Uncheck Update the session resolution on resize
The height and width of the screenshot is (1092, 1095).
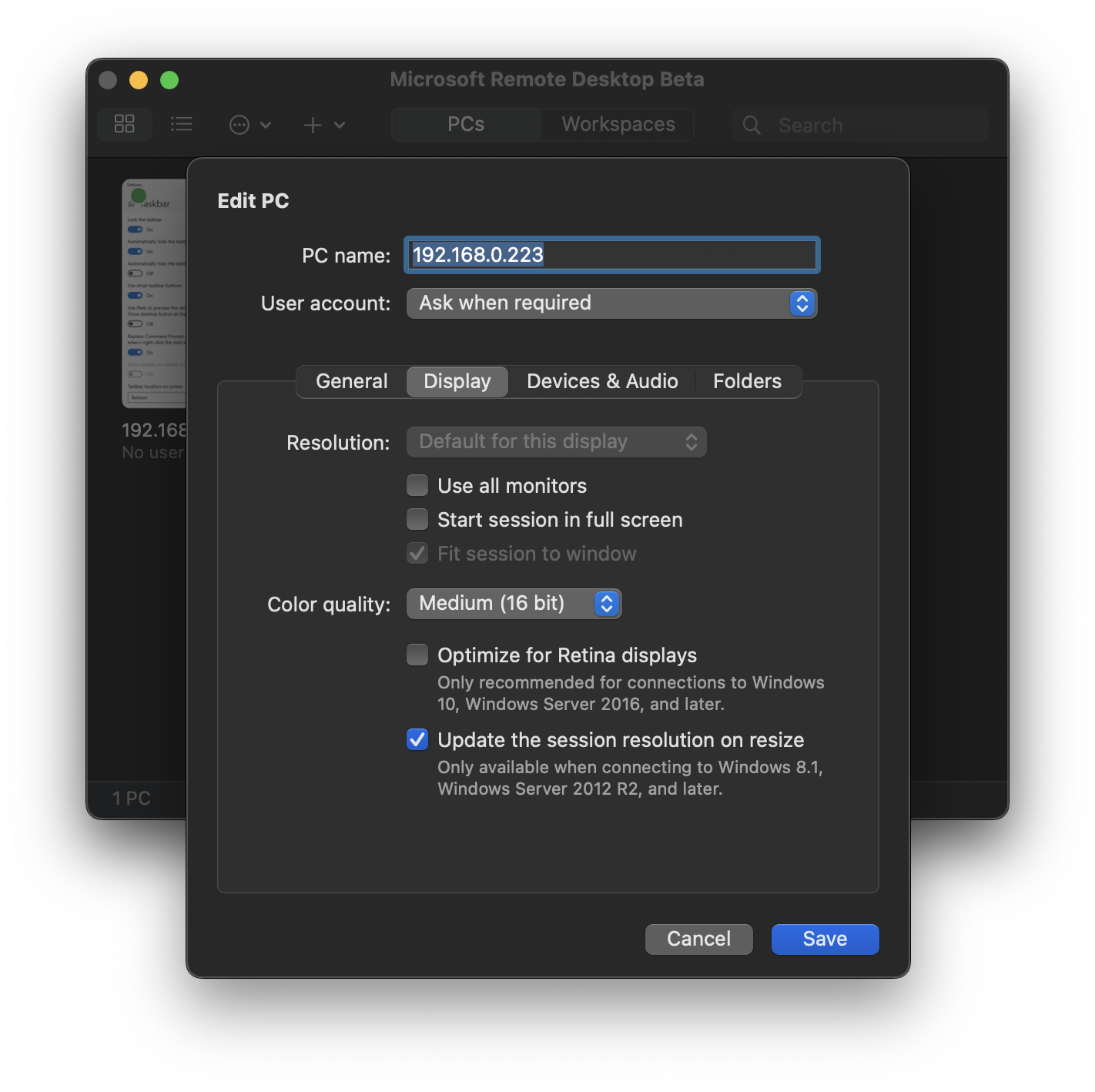417,739
